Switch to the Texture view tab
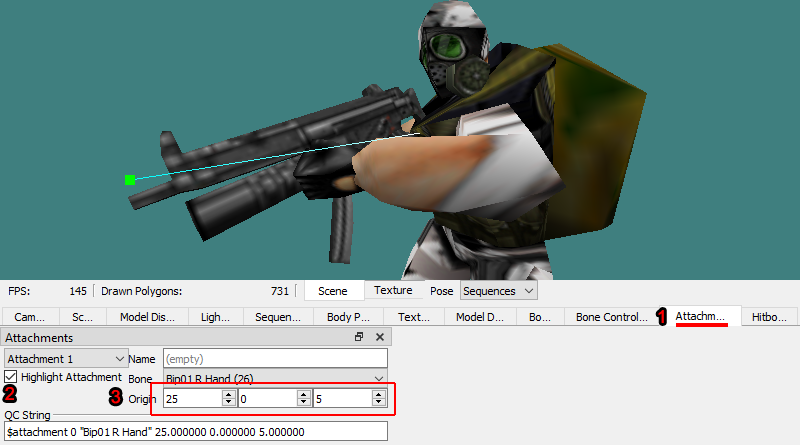 (x=393, y=290)
